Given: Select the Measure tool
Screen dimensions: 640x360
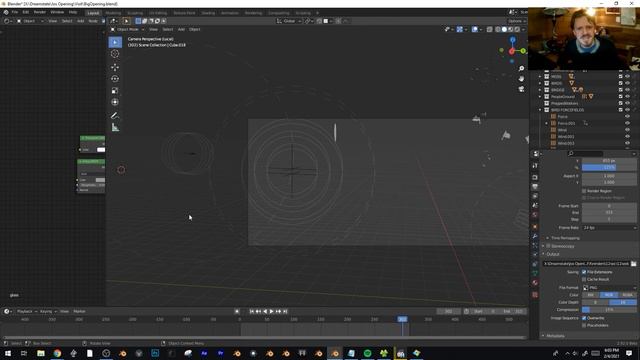Looking at the screenshot, I should [115, 128].
